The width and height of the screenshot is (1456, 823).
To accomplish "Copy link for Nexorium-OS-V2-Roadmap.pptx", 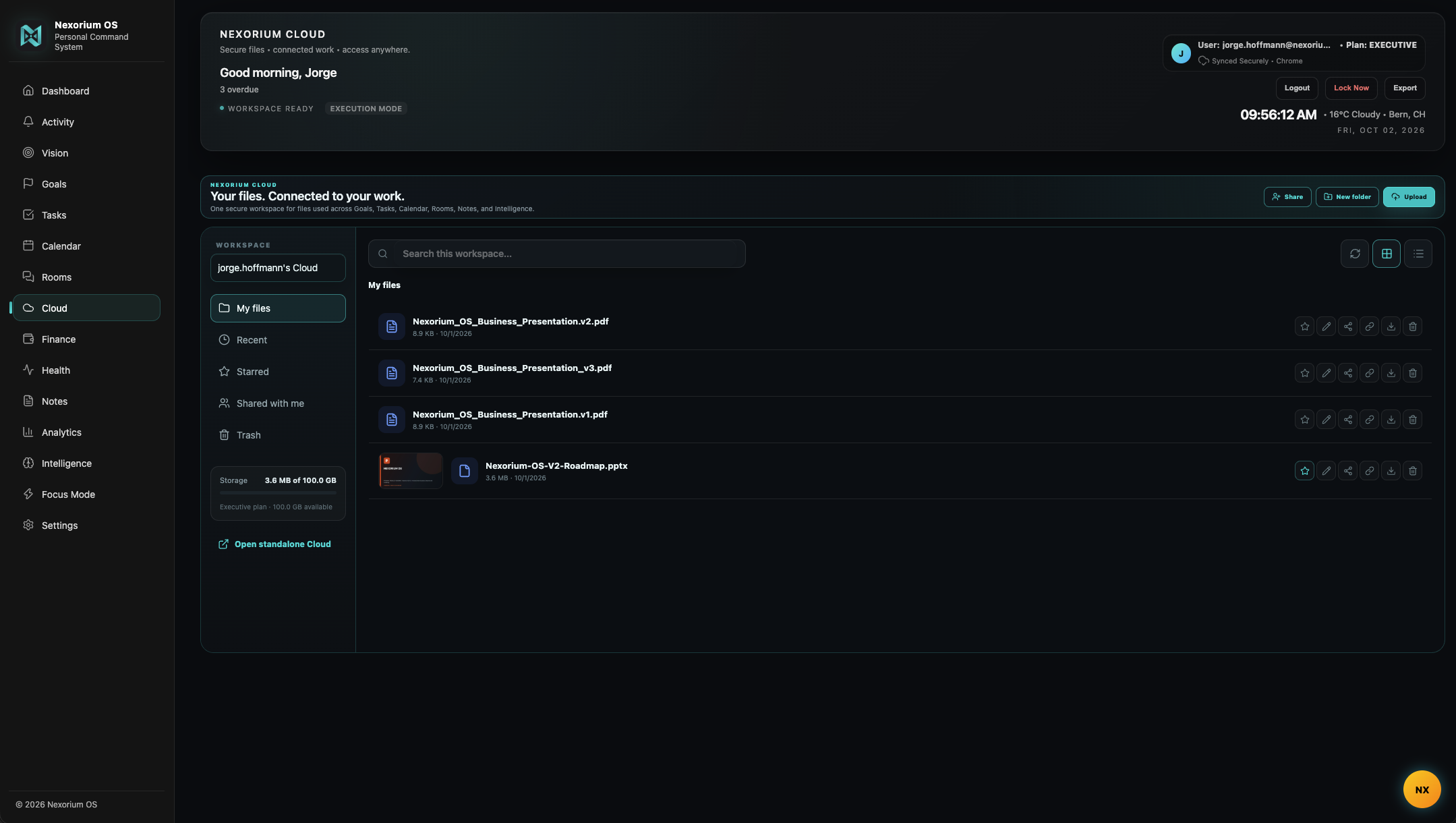I will point(1369,471).
